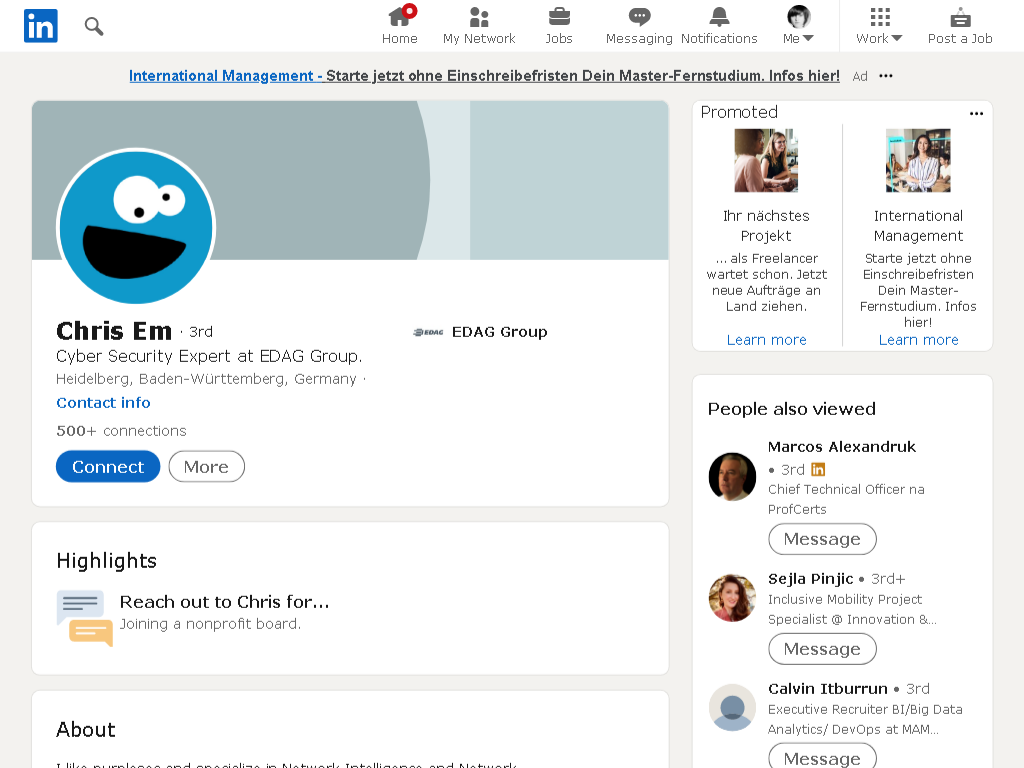Click the International Management ad image
The width and height of the screenshot is (1024, 768).
click(x=918, y=161)
